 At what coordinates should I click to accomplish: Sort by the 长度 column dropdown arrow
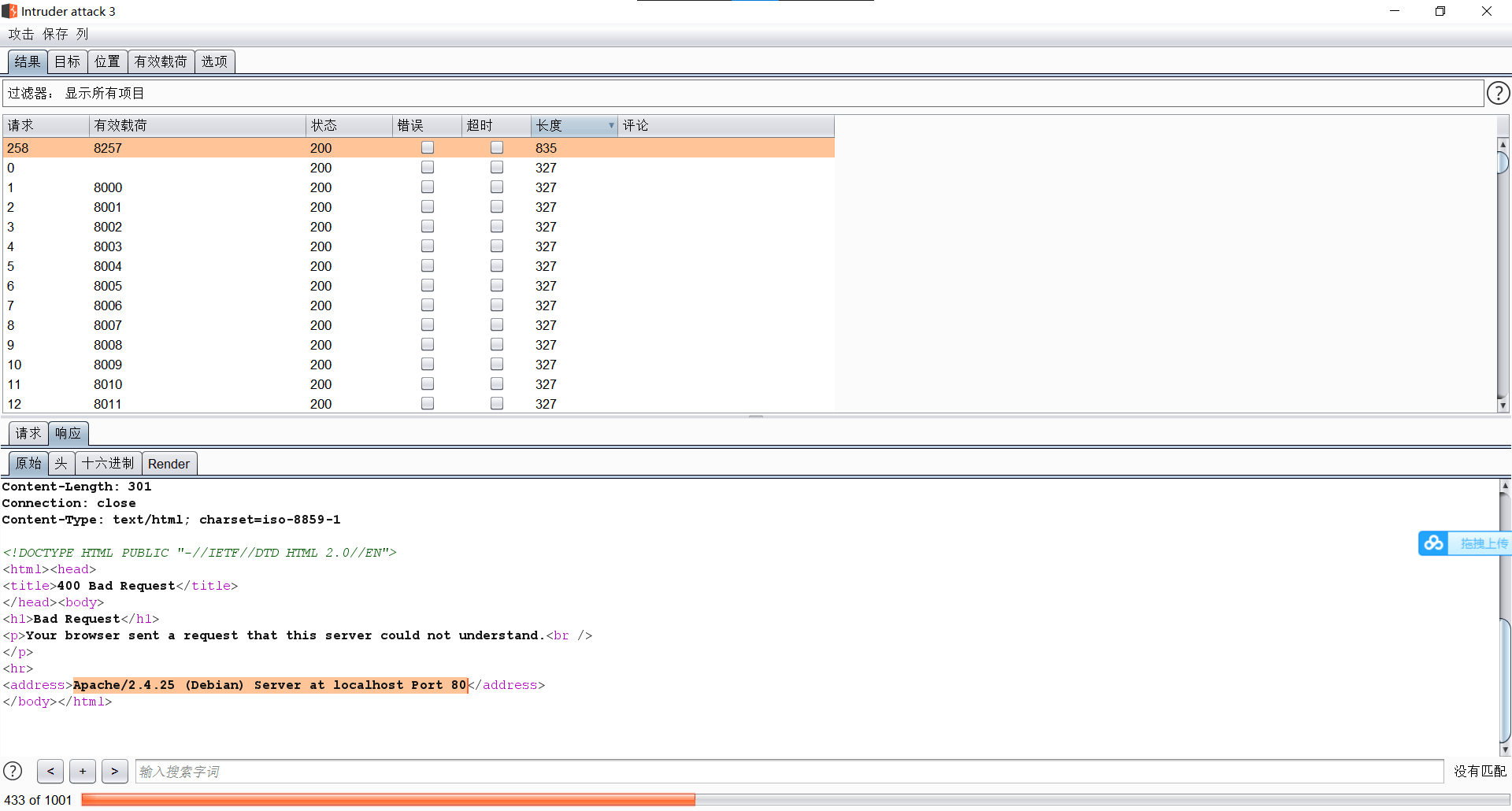(611, 125)
